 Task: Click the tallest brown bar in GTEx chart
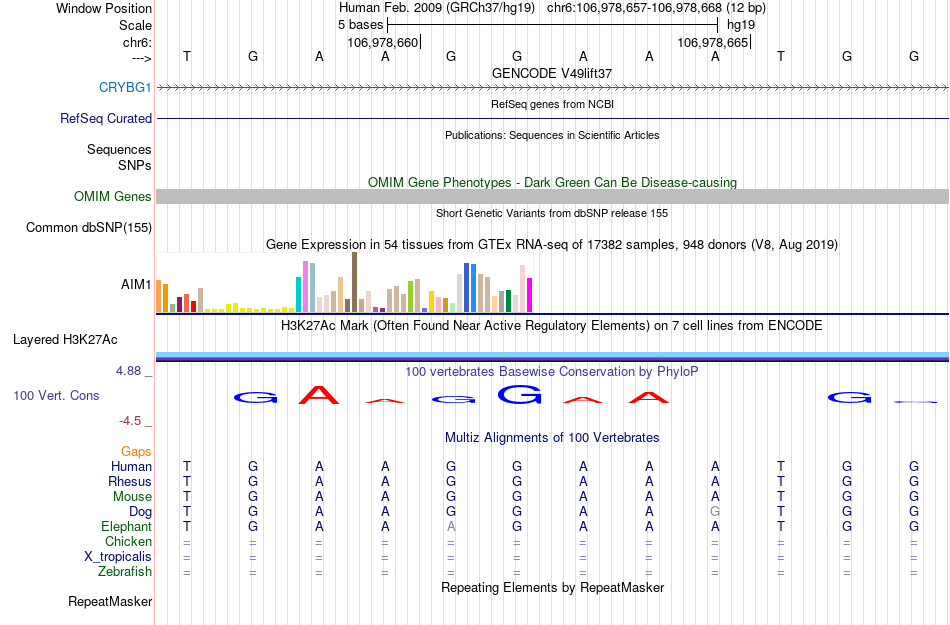point(354,282)
